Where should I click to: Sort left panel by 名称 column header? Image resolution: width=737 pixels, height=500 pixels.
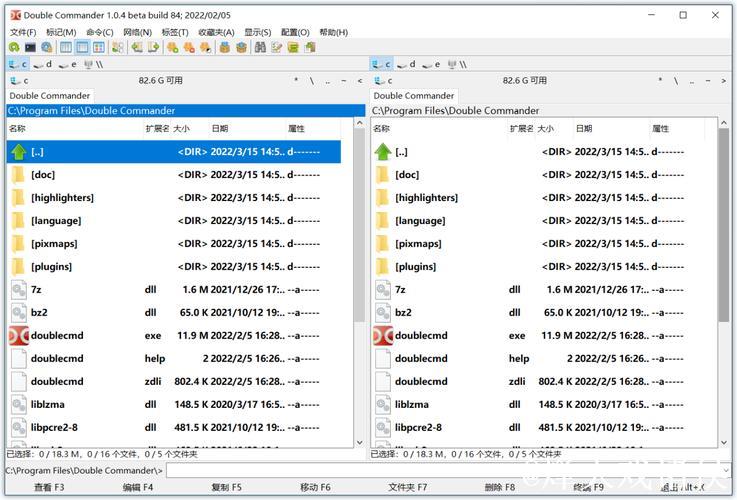[75, 128]
